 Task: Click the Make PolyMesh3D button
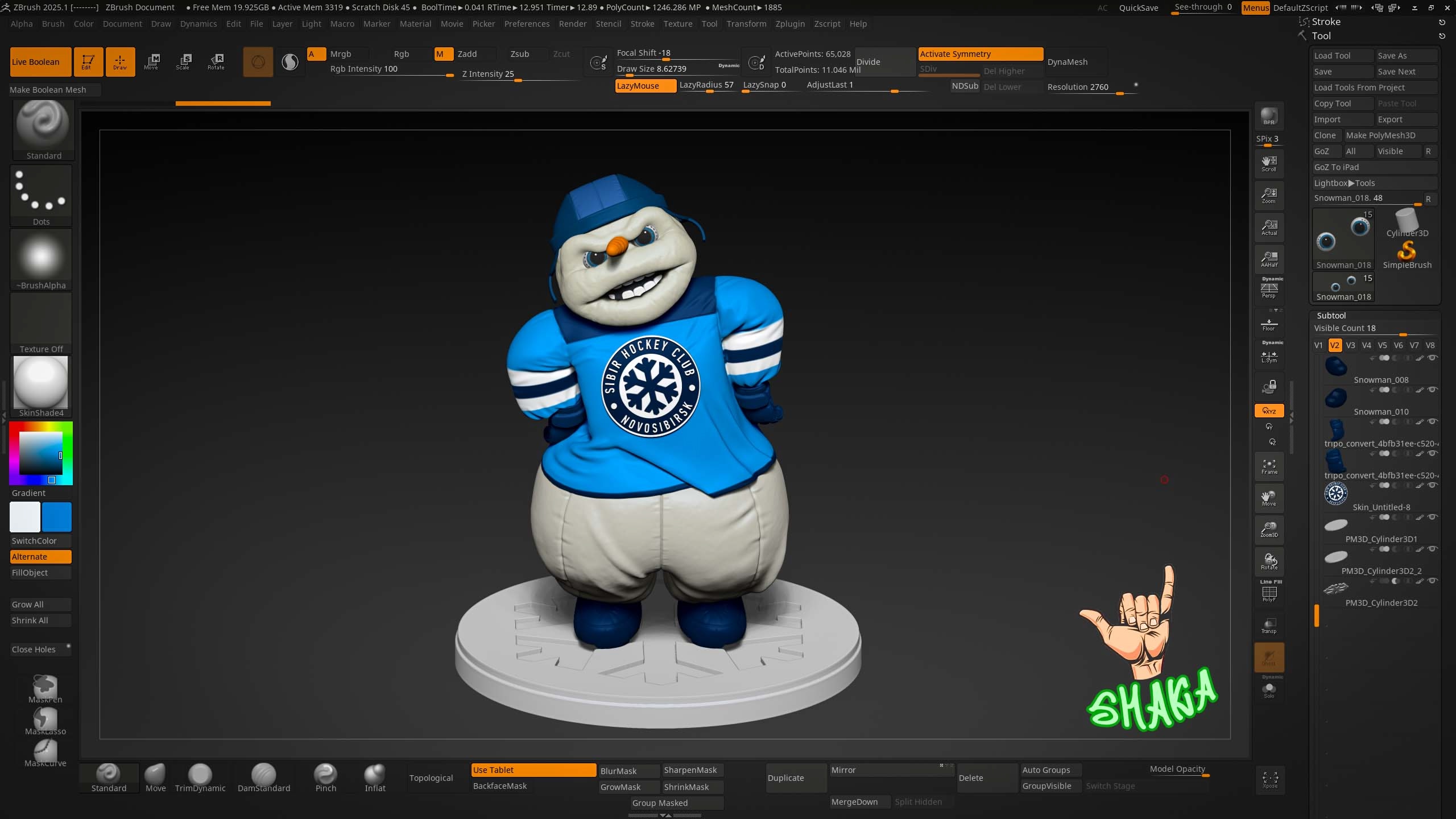click(1380, 135)
